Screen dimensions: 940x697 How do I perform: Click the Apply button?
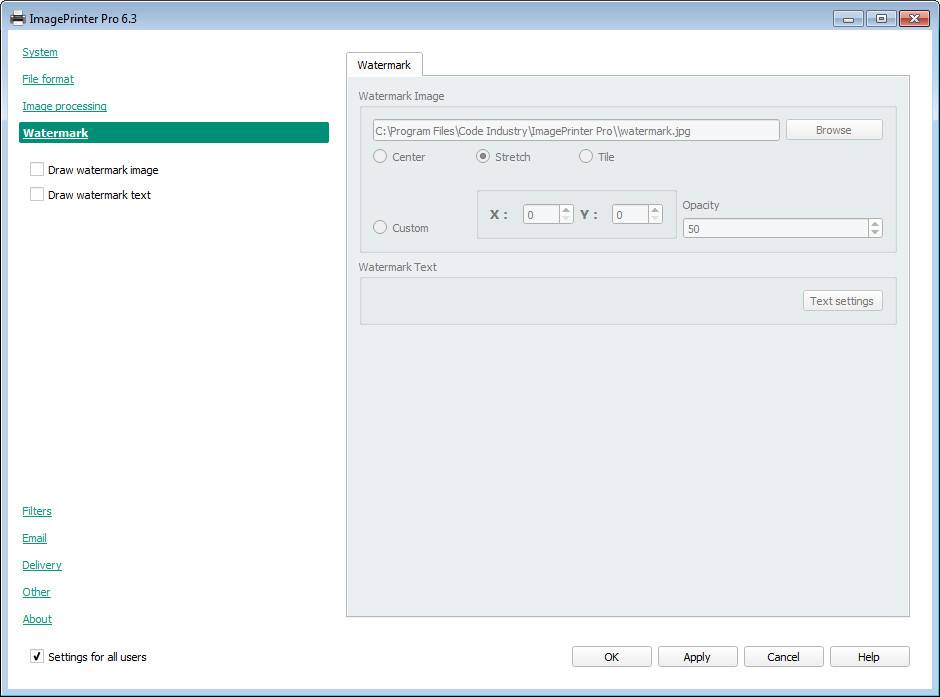click(x=697, y=657)
